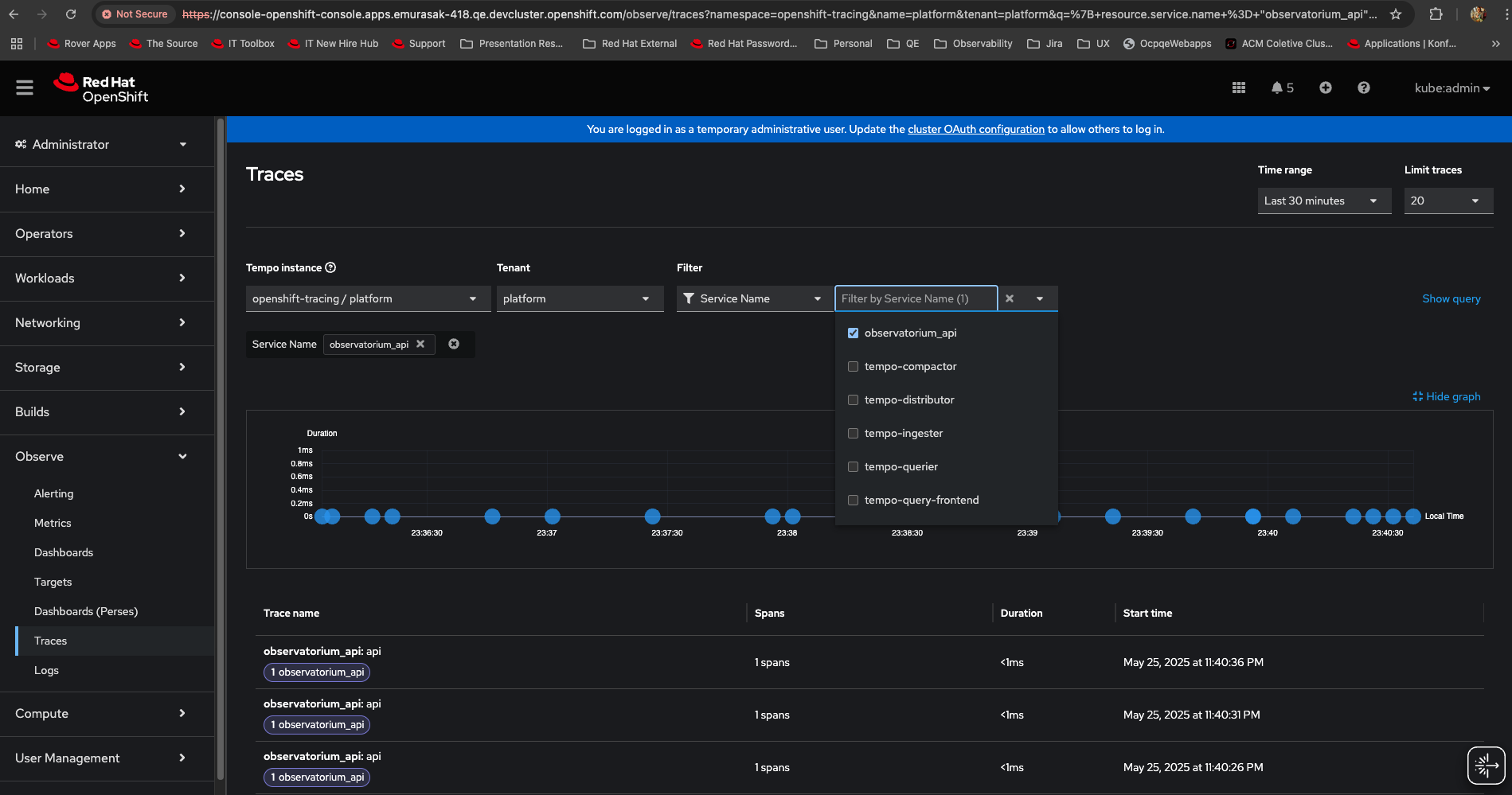1512x795 pixels.
Task: Click the Tempo instance help icon
Action: tap(330, 267)
